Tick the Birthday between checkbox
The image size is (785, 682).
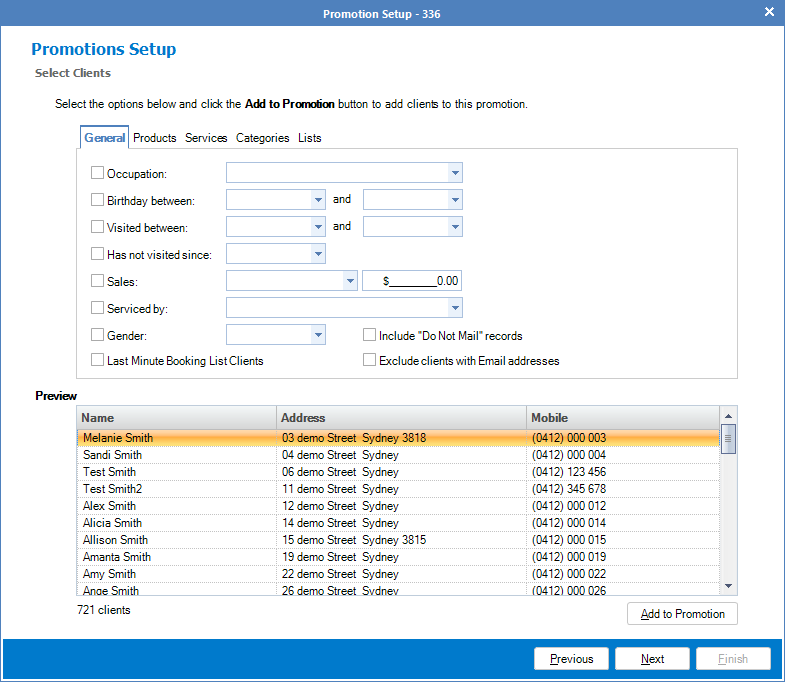(x=98, y=200)
